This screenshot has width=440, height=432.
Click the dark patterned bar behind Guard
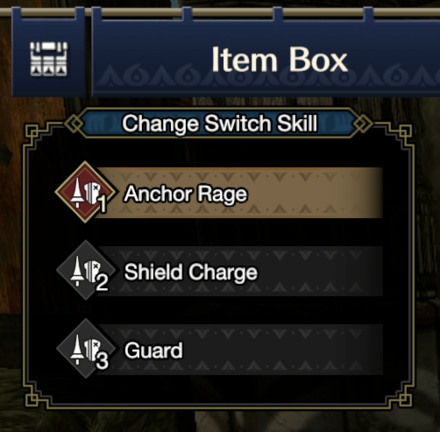coord(239,349)
